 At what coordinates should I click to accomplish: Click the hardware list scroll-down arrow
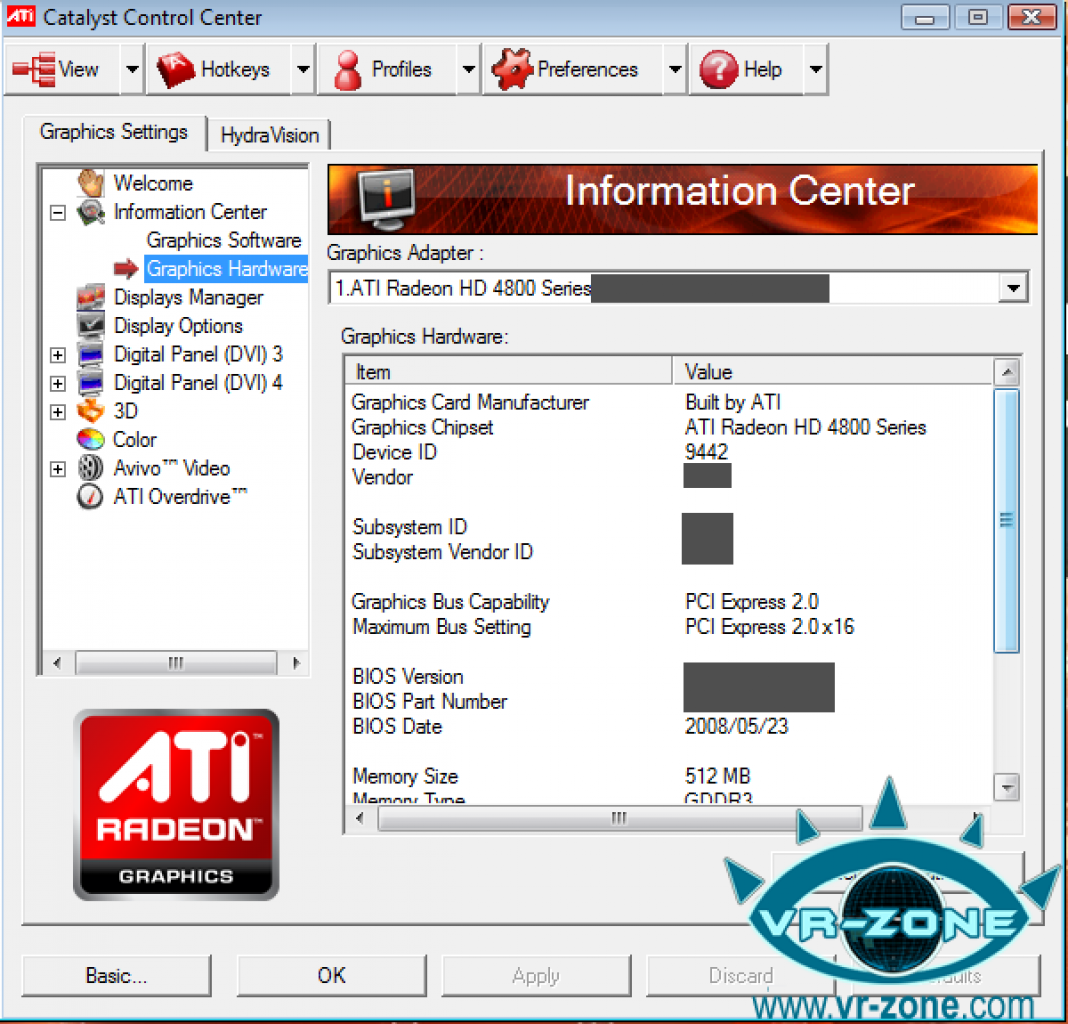tap(1006, 788)
